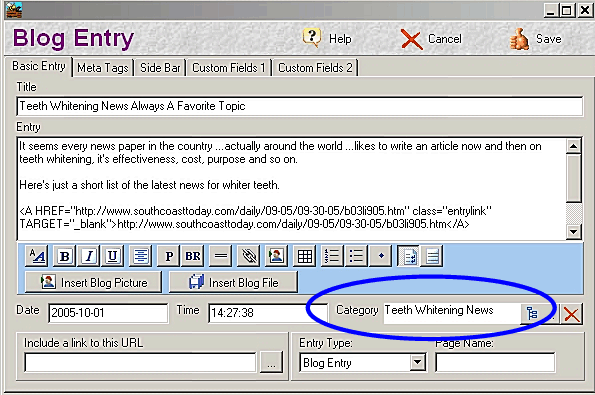Click the Time field
This screenshot has width=595, height=395.
click(268, 313)
